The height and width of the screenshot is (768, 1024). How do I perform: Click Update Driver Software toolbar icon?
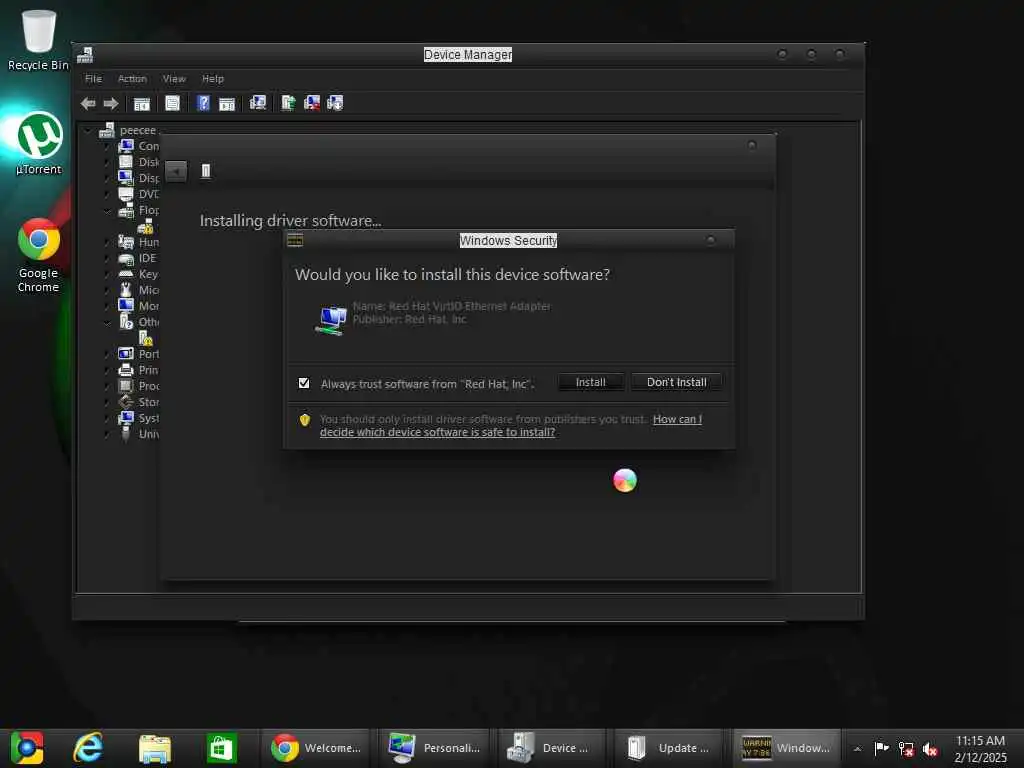pos(288,103)
